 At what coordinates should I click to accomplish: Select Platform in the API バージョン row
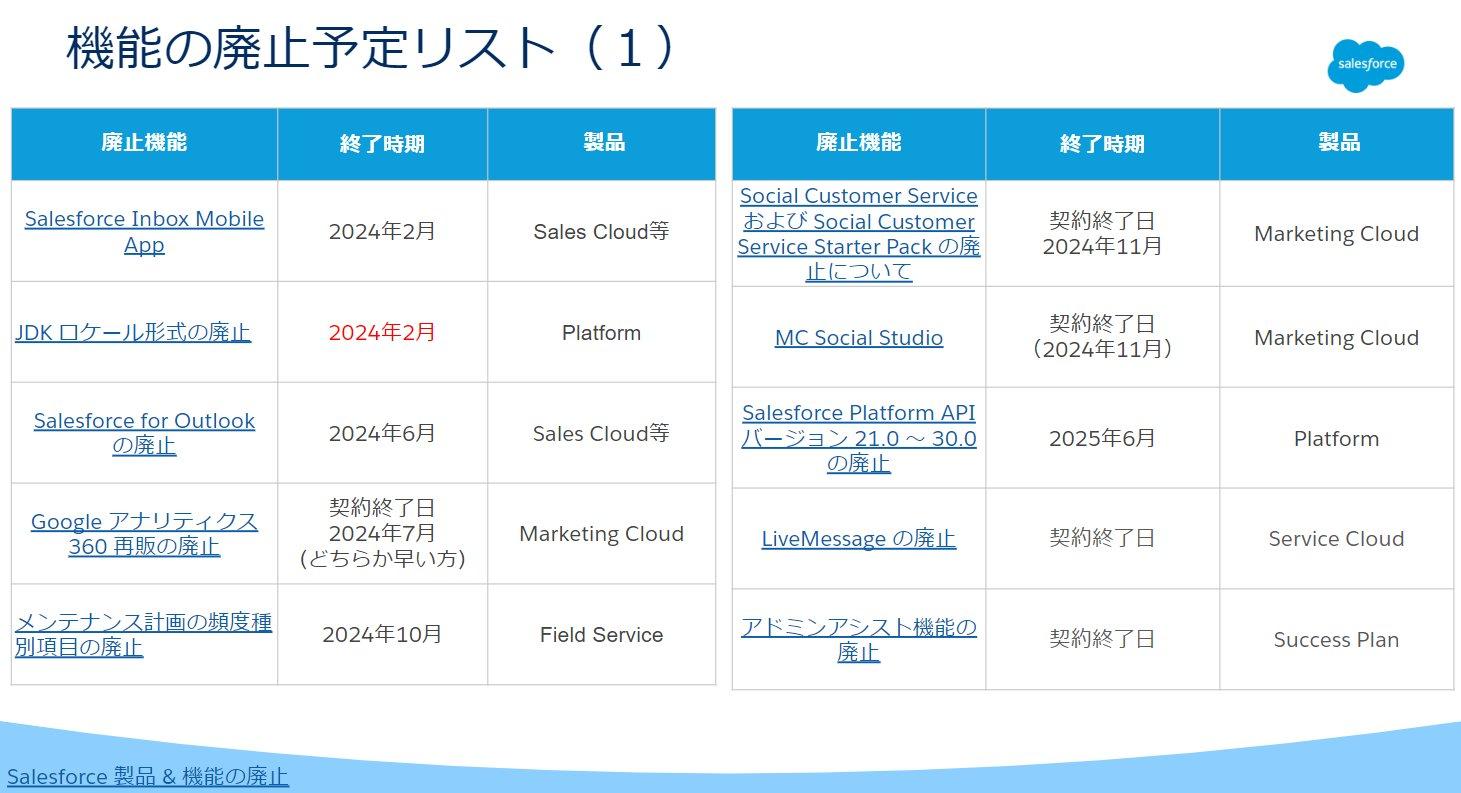1336,439
